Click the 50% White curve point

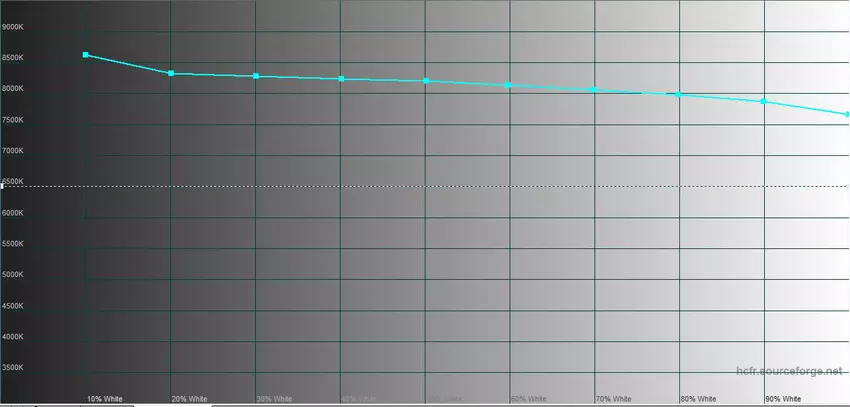[x=426, y=80]
